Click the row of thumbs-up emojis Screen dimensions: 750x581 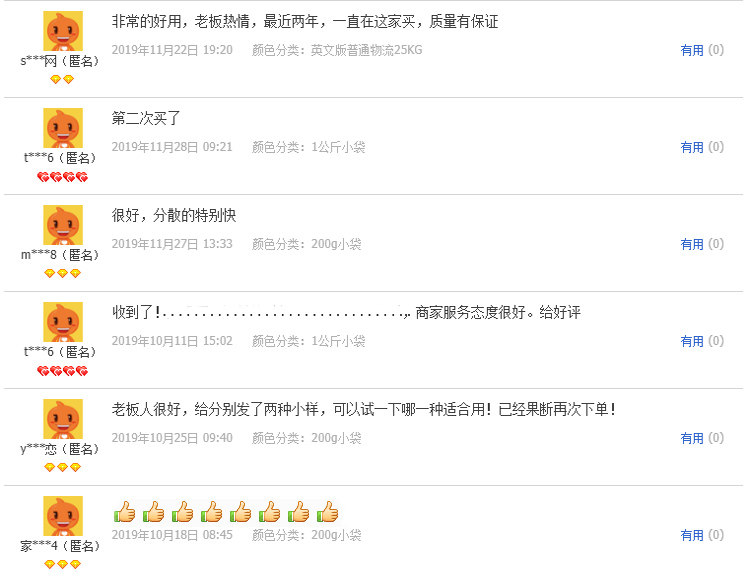point(226,512)
